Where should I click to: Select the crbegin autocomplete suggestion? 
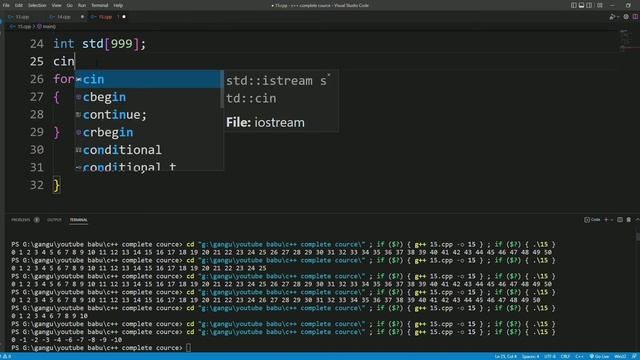148,132
